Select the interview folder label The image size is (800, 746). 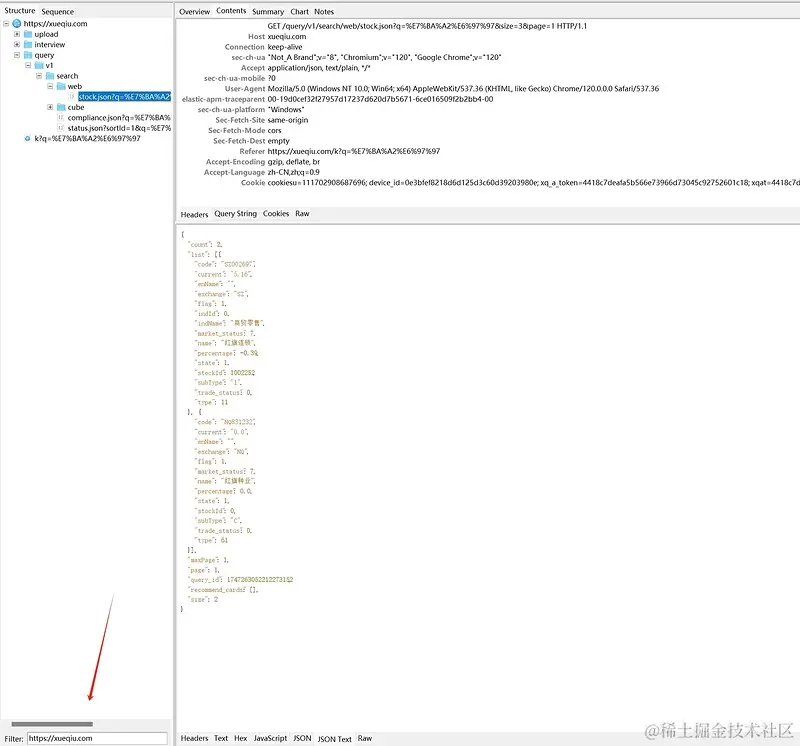tap(50, 44)
